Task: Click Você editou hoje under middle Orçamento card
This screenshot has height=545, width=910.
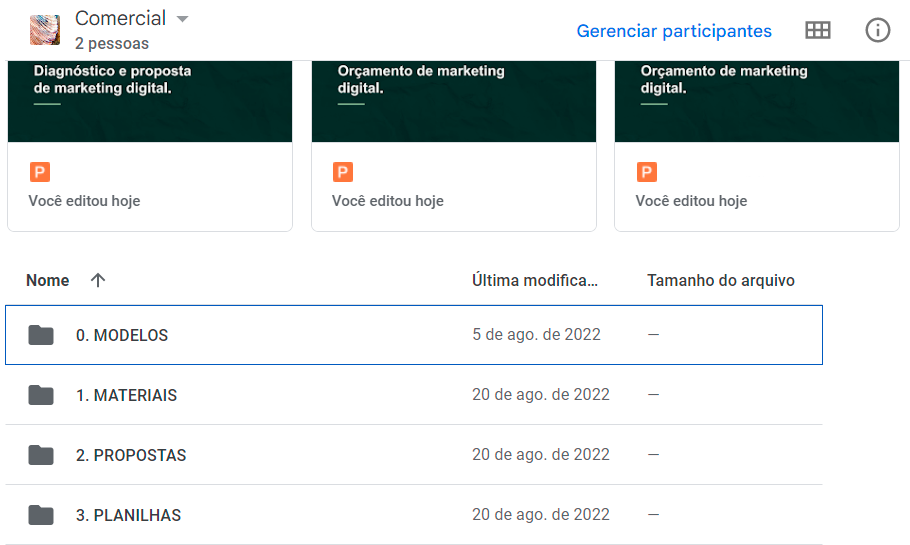Action: [x=388, y=201]
